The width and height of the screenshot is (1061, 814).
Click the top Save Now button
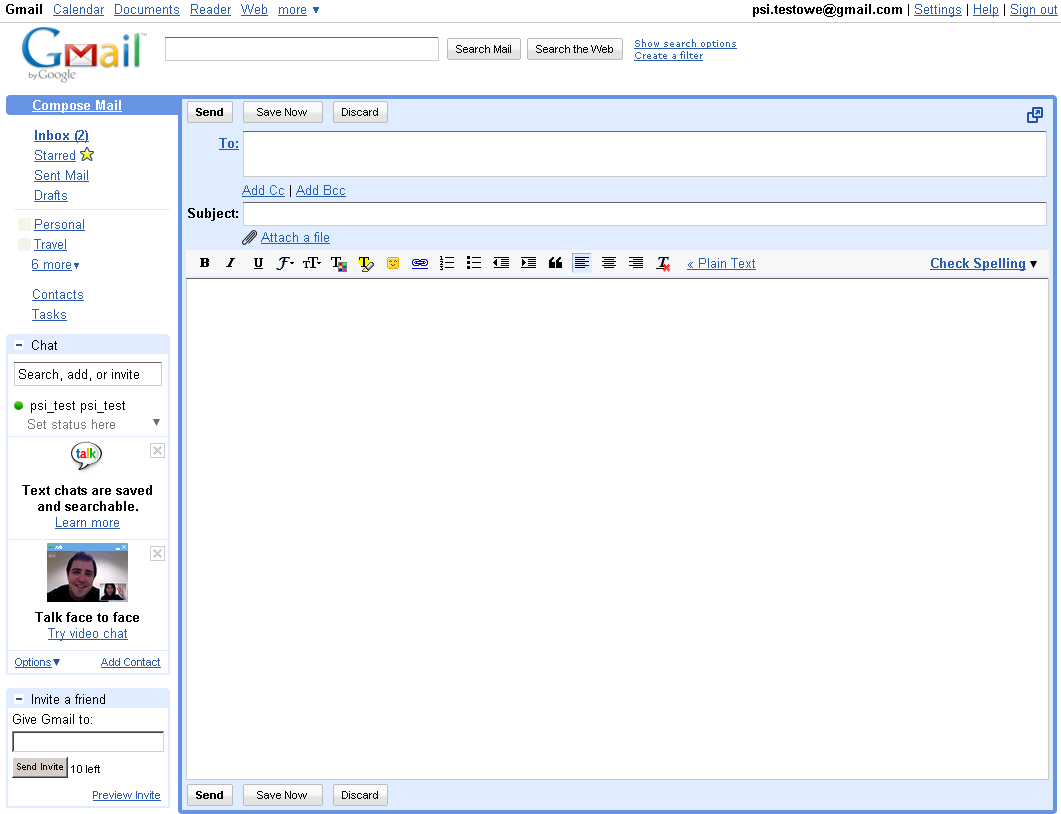point(282,112)
